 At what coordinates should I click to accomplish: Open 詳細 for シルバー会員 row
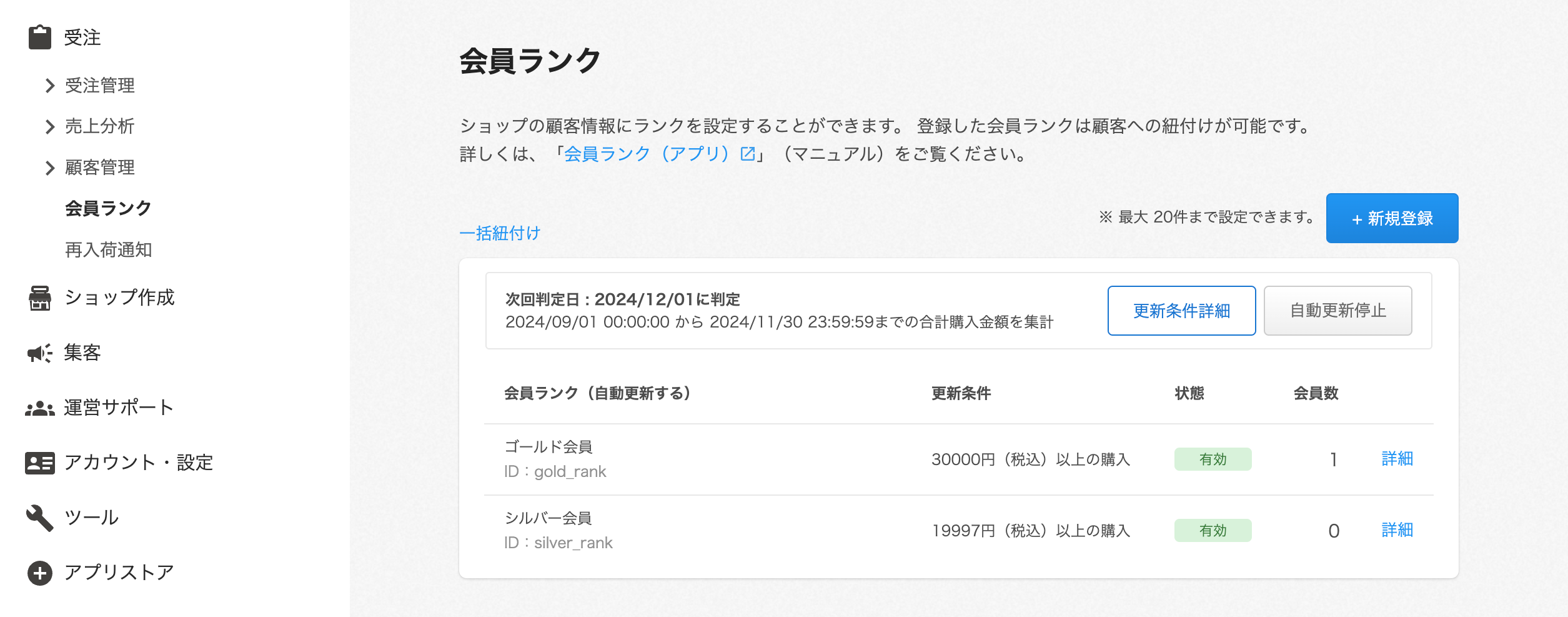point(1397,530)
